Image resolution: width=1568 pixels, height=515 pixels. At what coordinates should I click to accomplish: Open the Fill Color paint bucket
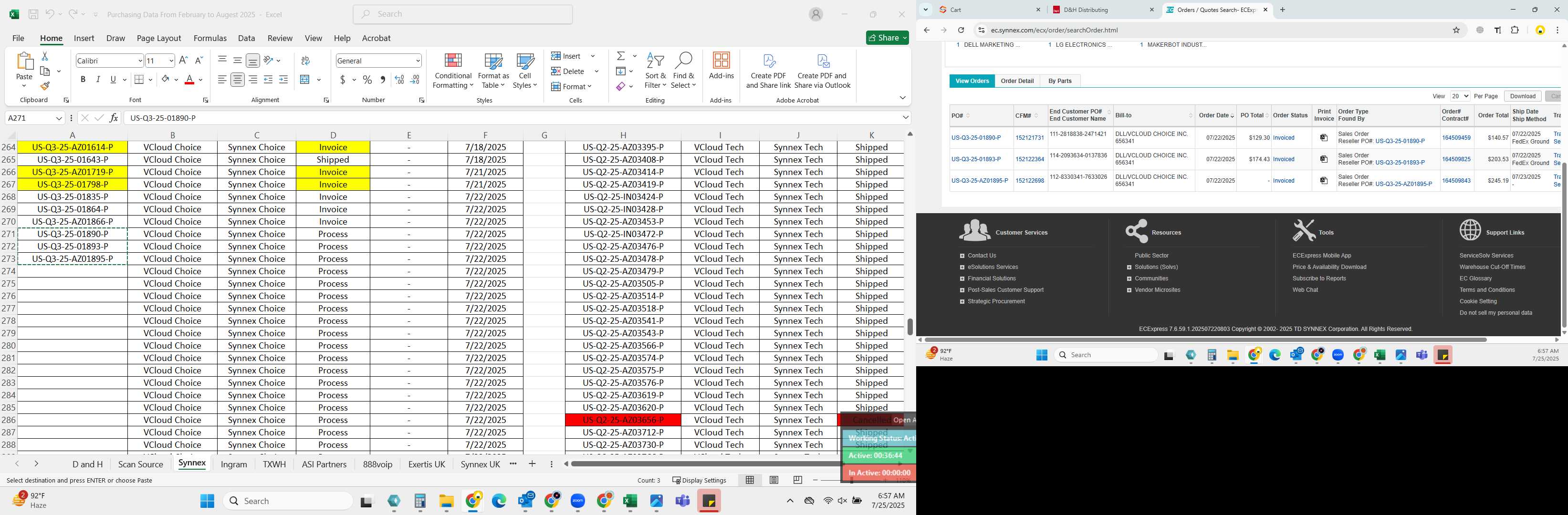(x=166, y=80)
